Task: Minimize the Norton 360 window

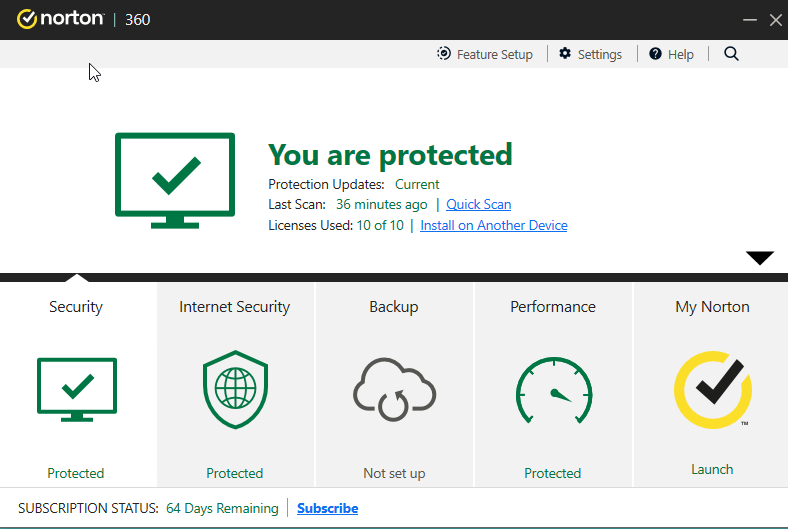Action: coord(750,20)
